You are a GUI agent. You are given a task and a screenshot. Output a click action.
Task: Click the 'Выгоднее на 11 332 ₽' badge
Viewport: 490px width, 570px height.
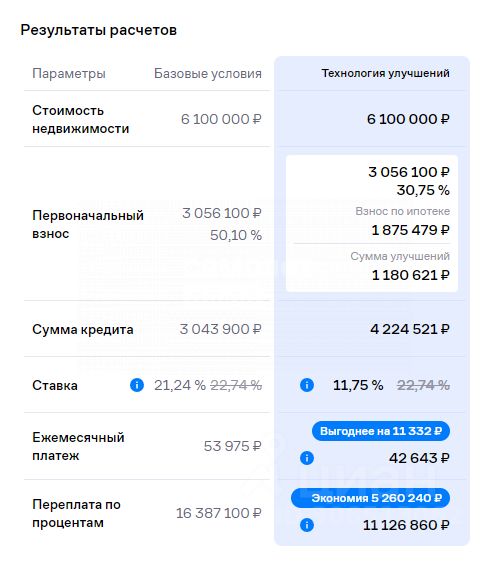pos(381,431)
